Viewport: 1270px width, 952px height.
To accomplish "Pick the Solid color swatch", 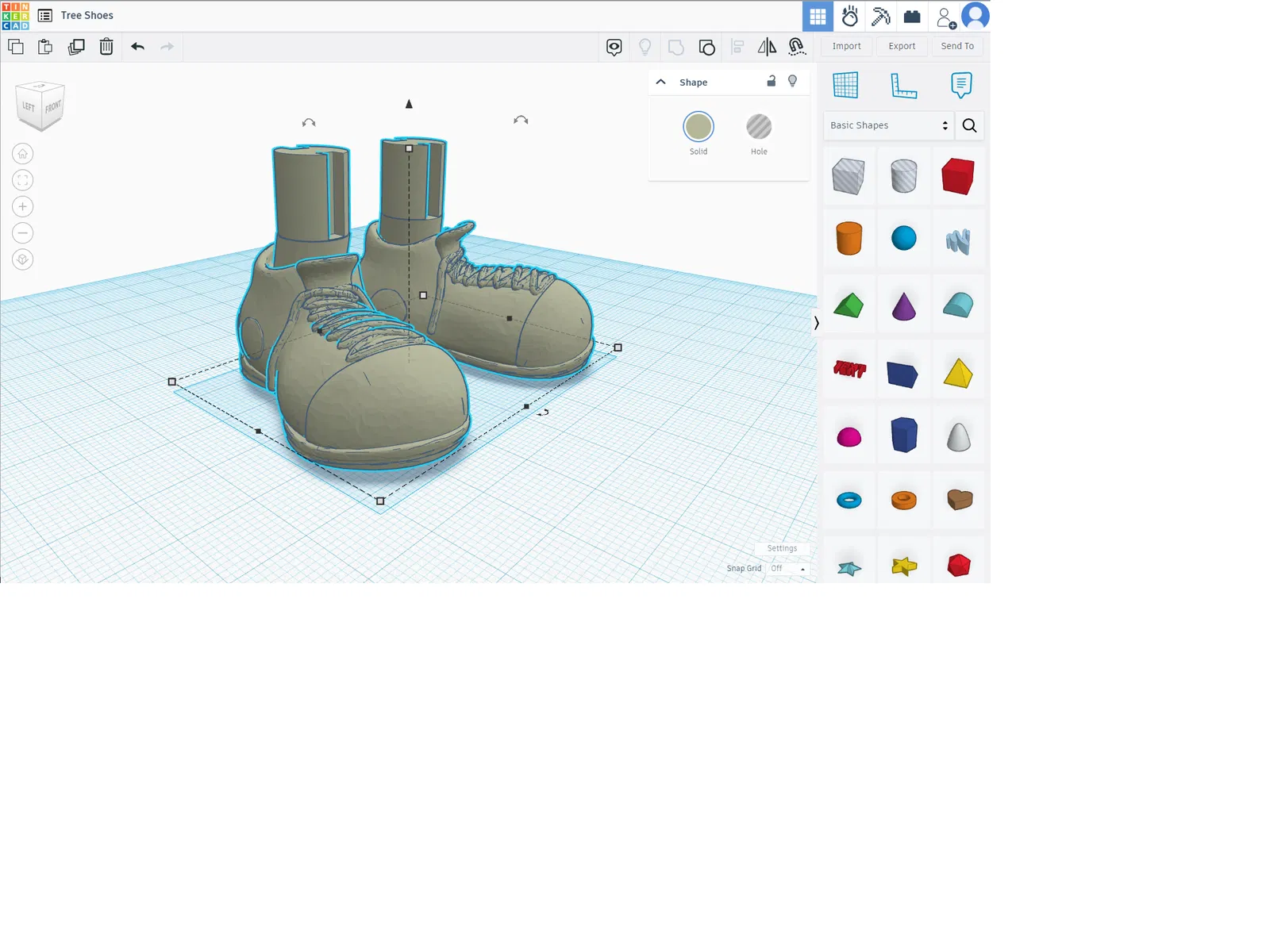I will click(698, 128).
